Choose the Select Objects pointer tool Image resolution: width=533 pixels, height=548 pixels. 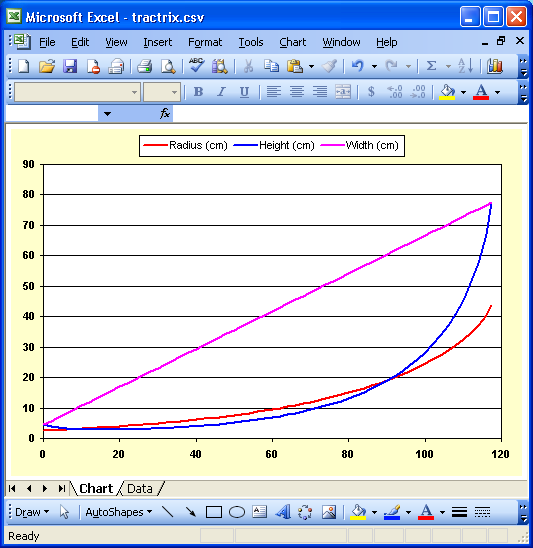point(64,512)
